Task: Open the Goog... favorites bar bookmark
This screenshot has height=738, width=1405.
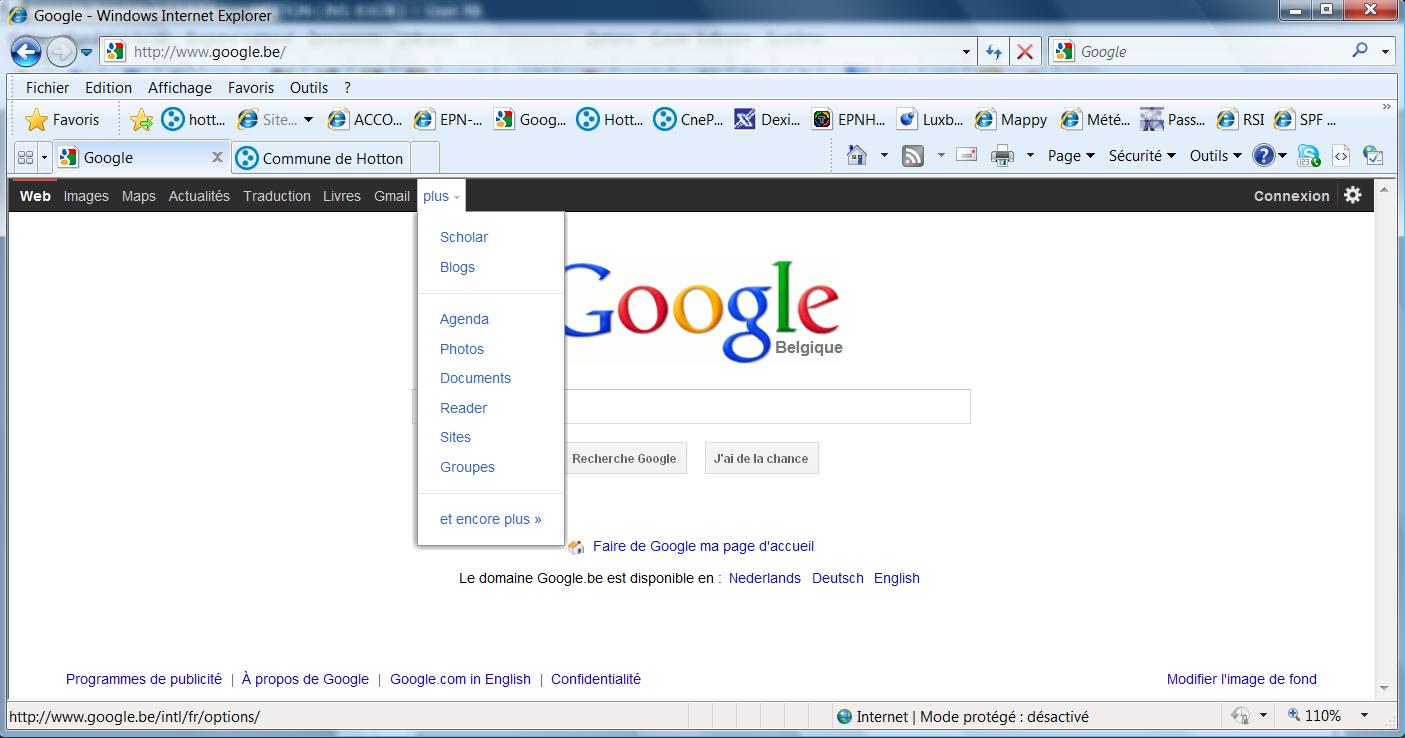Action: pos(530,120)
